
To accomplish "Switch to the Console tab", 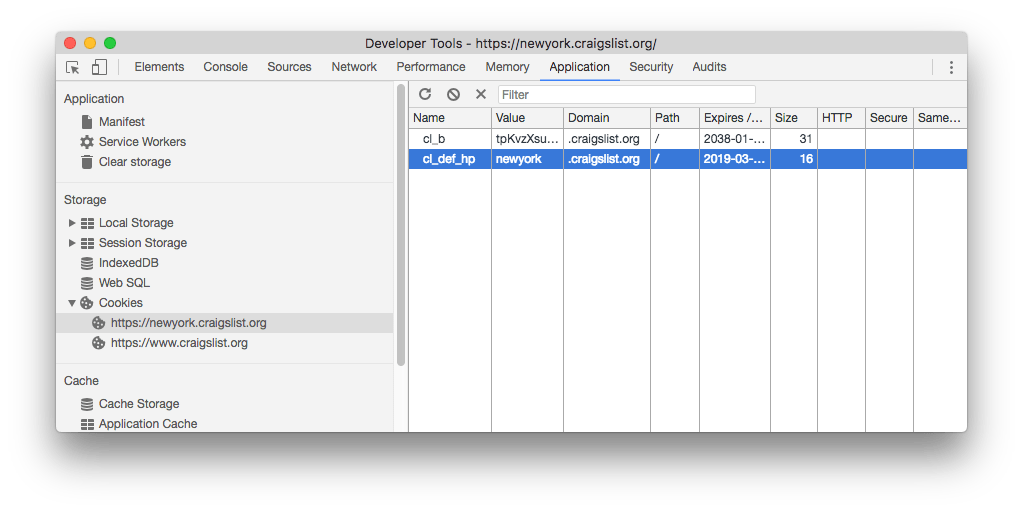I will [225, 67].
